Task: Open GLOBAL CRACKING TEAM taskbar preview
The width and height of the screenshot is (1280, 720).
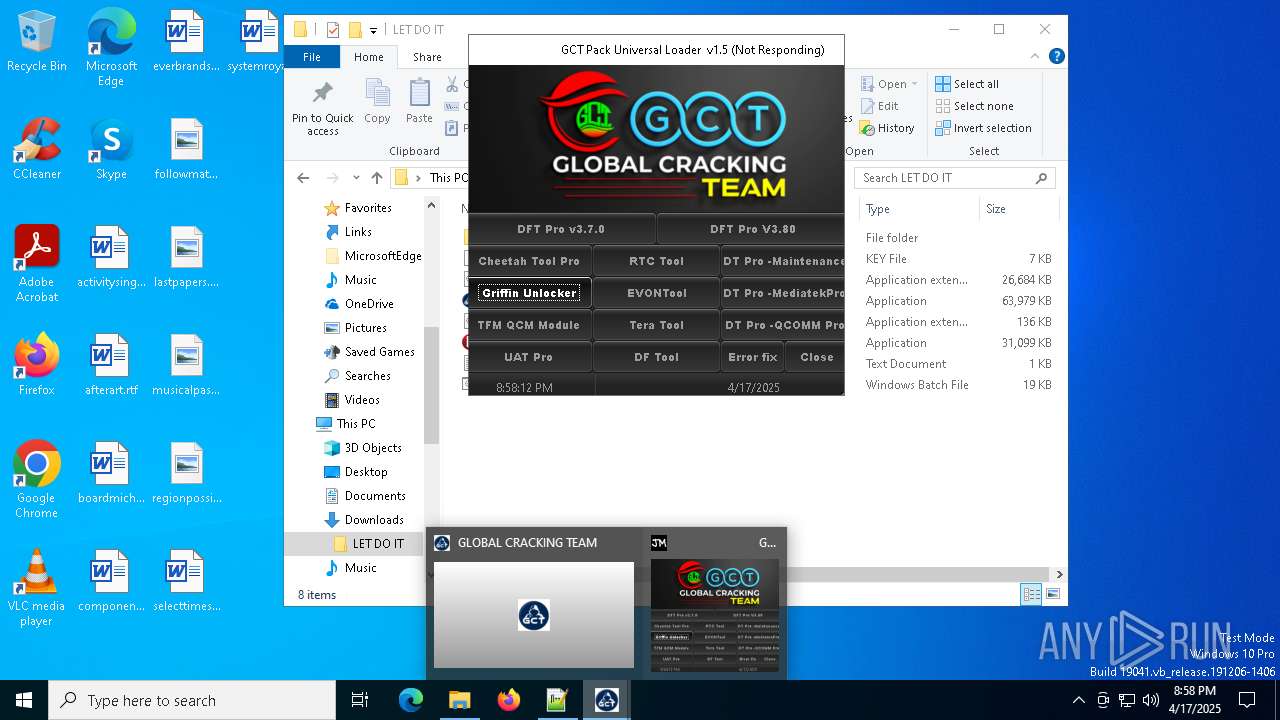Action: (534, 604)
